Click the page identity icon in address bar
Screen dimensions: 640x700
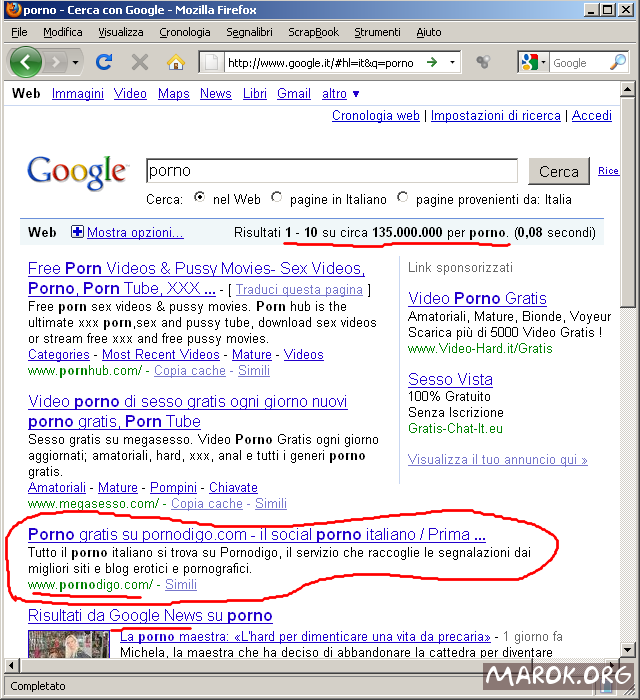(x=211, y=62)
